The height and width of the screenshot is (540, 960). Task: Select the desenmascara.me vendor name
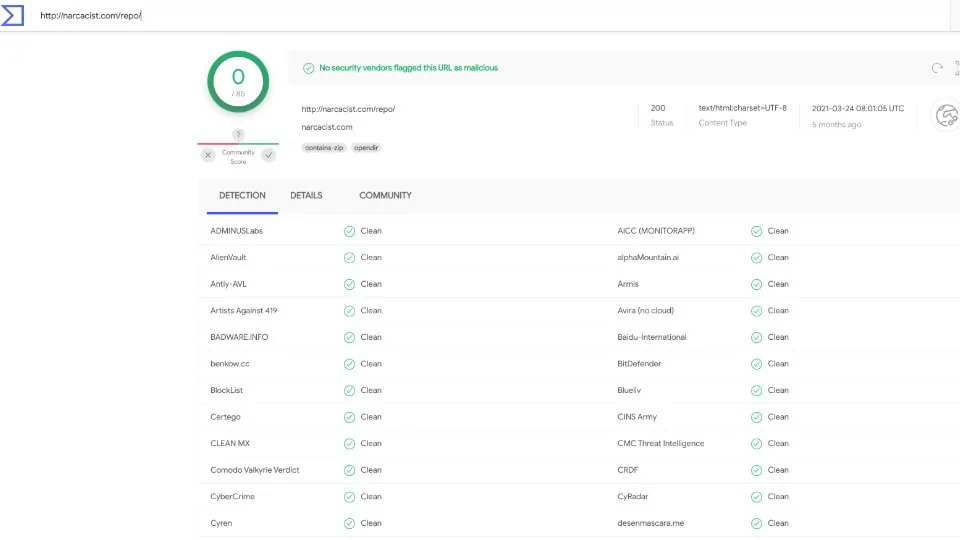650,523
